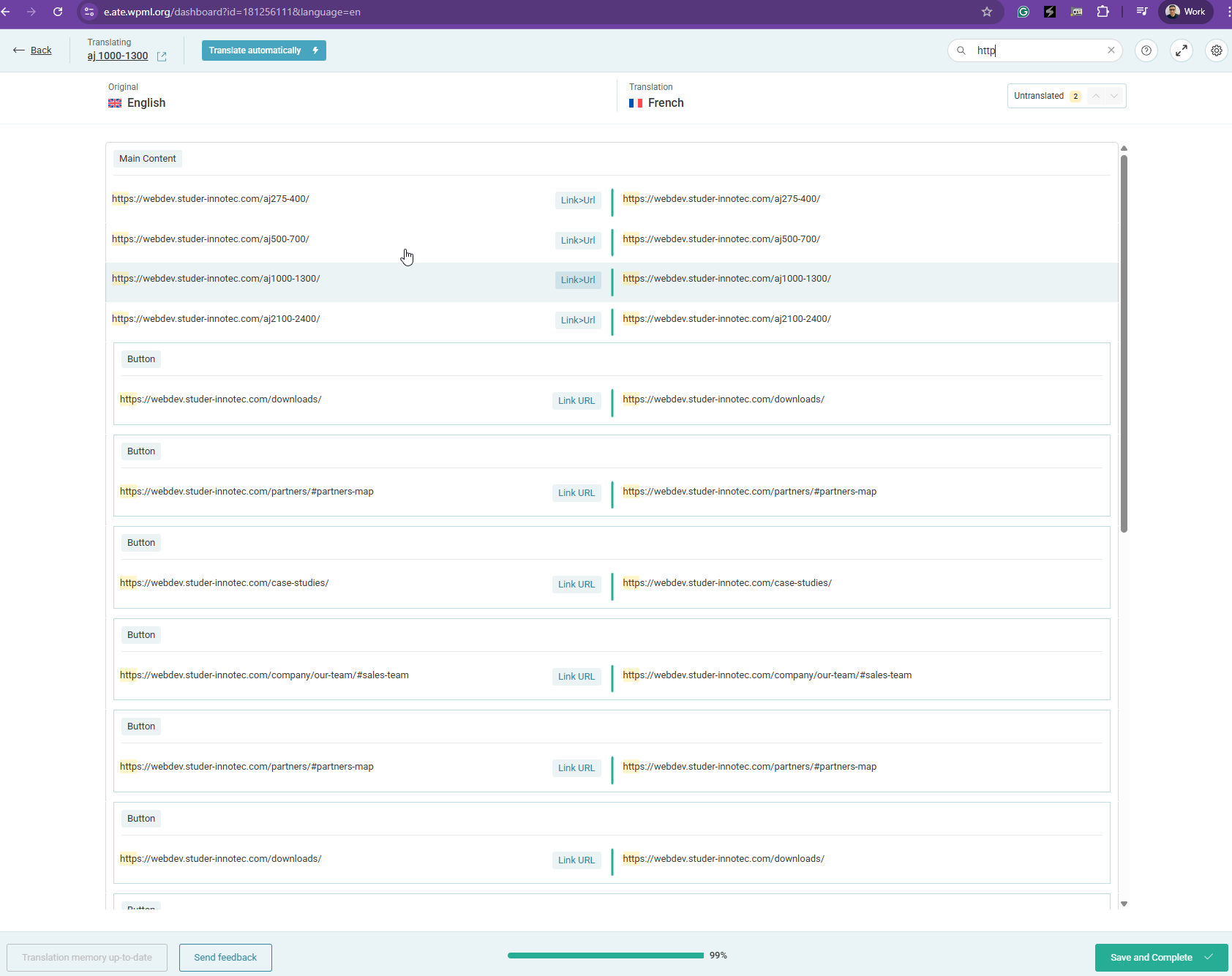
Task: Go Back to the previous page
Action: [x=33, y=50]
